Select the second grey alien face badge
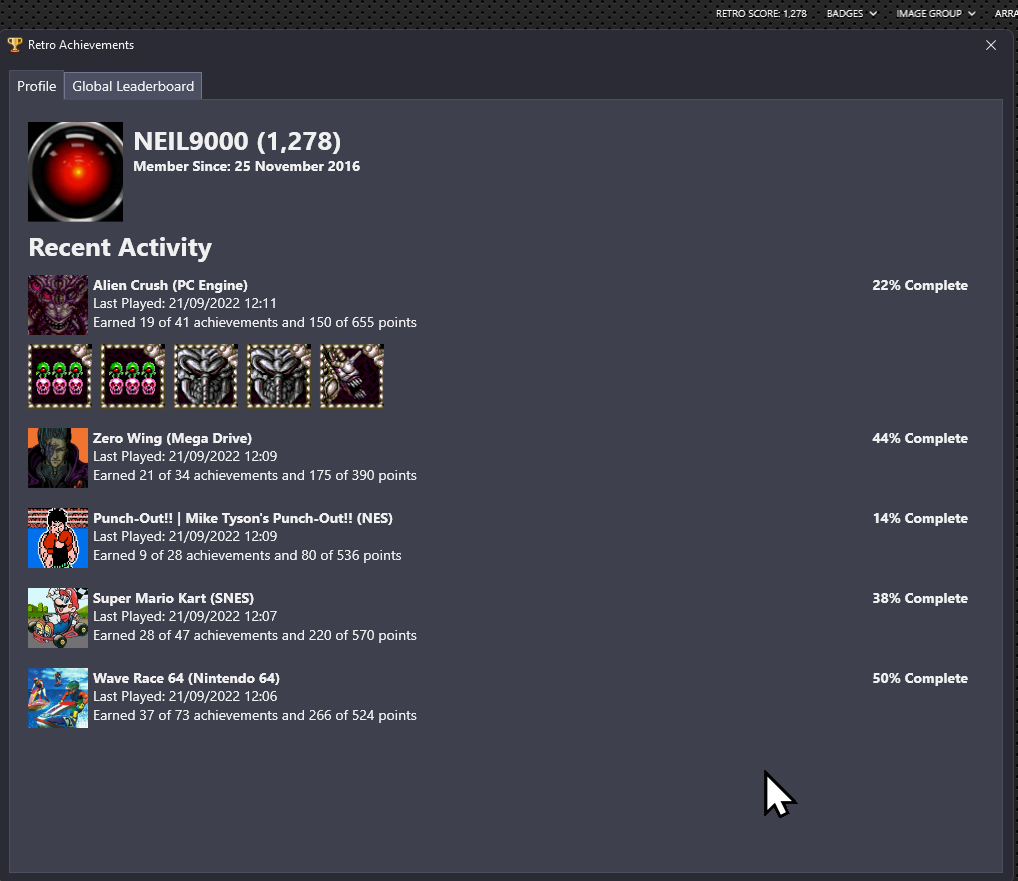The image size is (1018, 881). 279,376
